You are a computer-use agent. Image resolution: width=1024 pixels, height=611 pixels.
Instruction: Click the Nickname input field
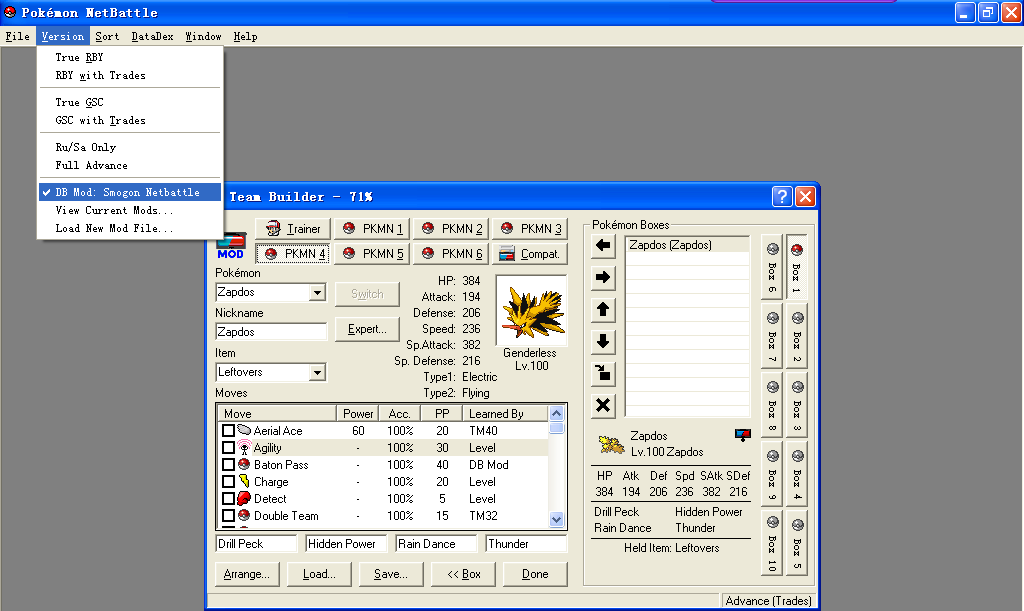tap(271, 332)
